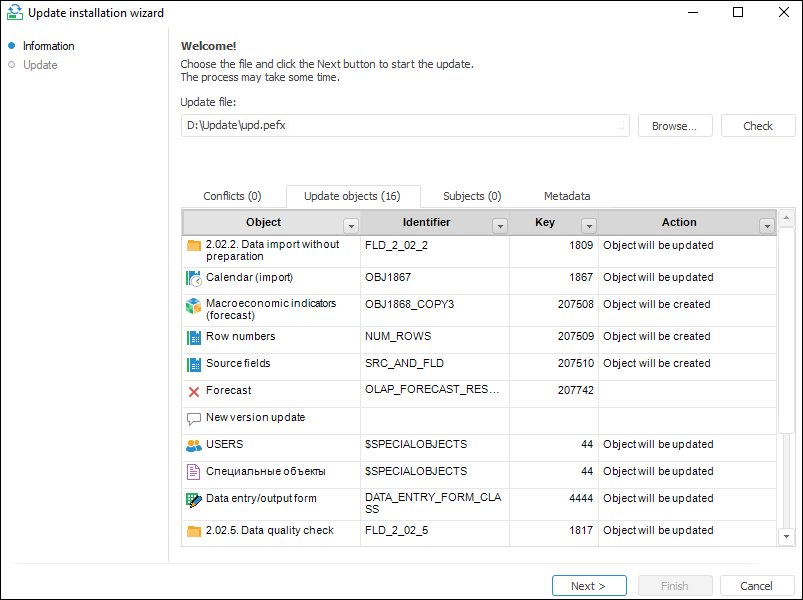Viewport: 803px width, 600px height.
Task: Click the Next > button
Action: click(x=589, y=586)
